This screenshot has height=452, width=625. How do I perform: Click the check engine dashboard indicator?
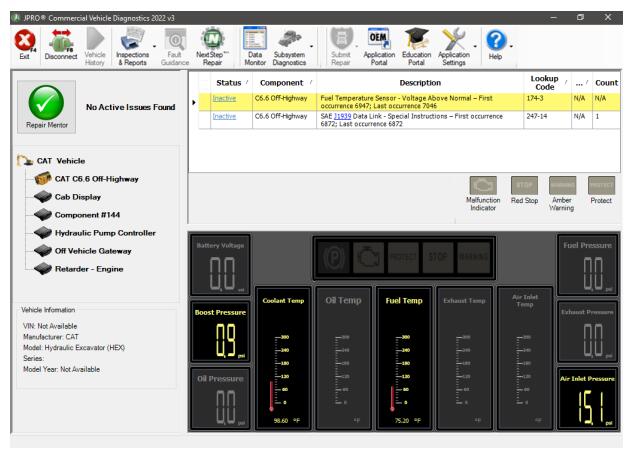tap(368, 257)
